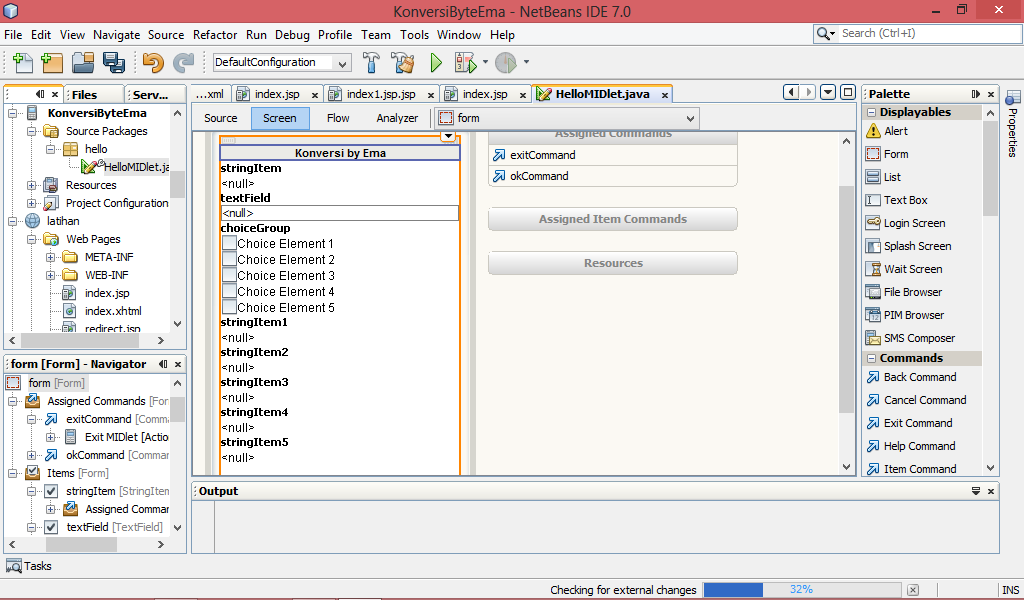Click the Undo toolbar icon

click(x=153, y=63)
